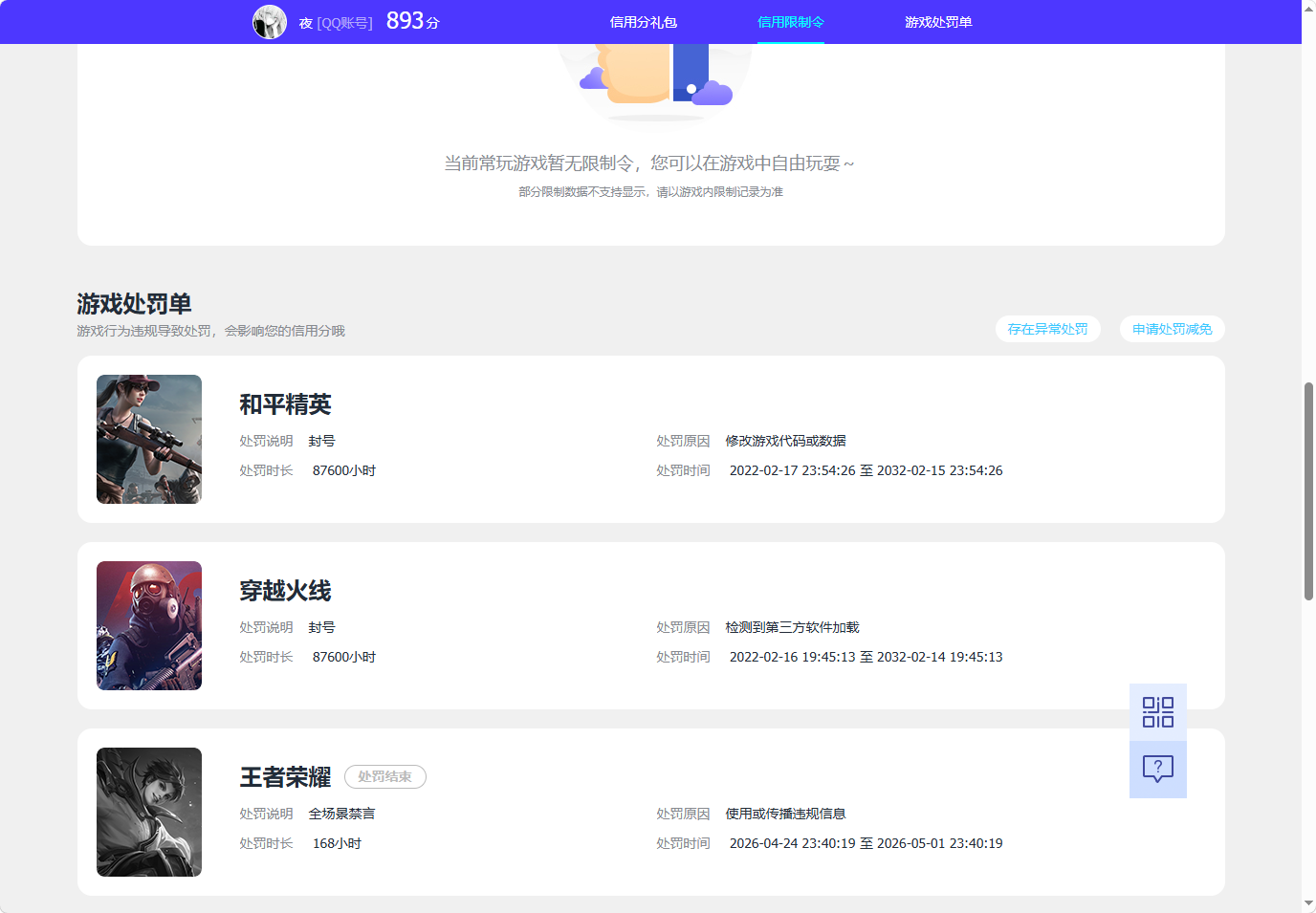Image resolution: width=1316 pixels, height=913 pixels.
Task: Open the 穿越火线 game cover thumbnail
Action: [149, 625]
